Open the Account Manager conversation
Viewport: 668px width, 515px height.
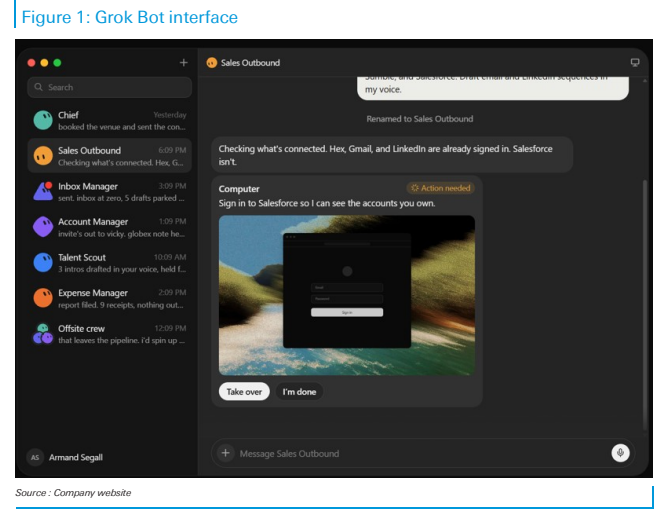(109, 227)
